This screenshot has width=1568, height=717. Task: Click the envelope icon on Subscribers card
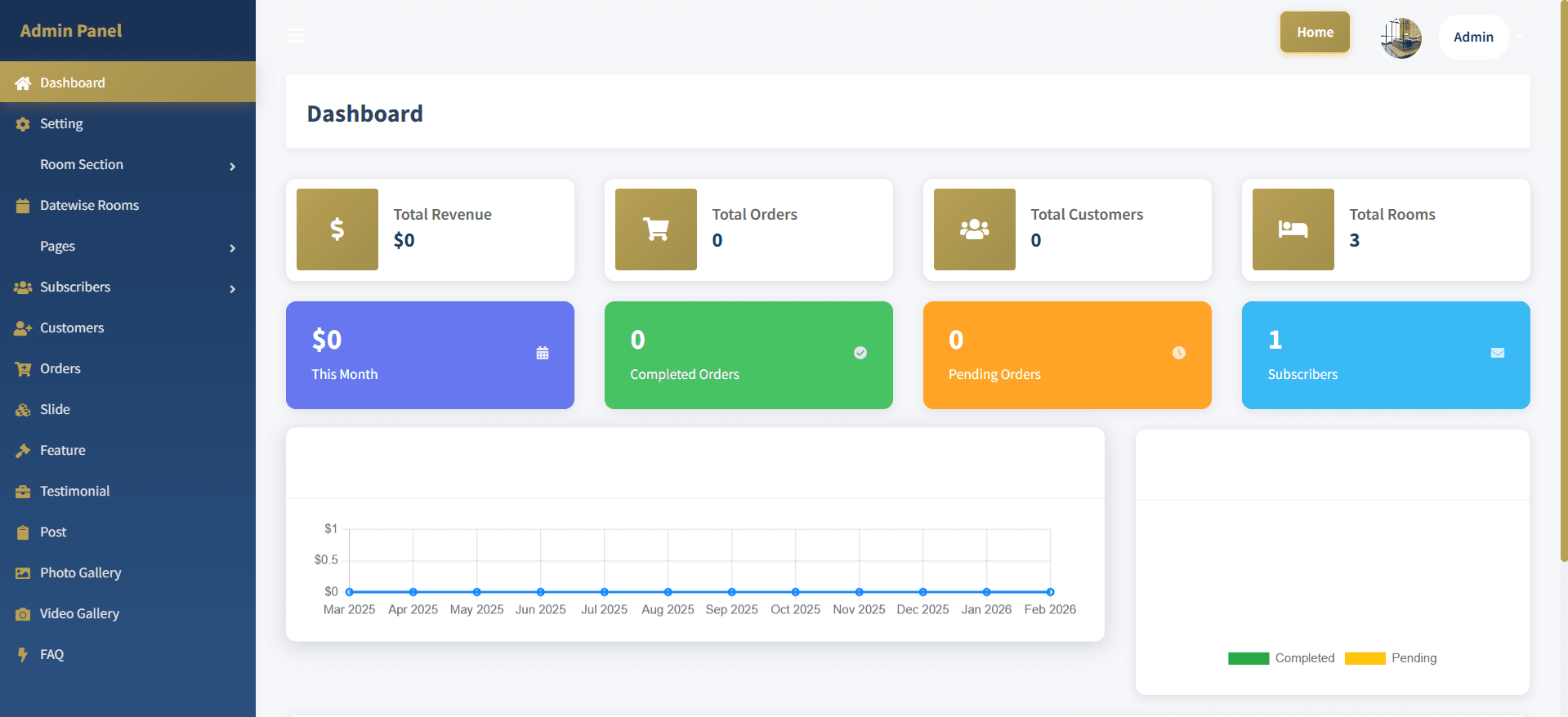click(x=1498, y=353)
